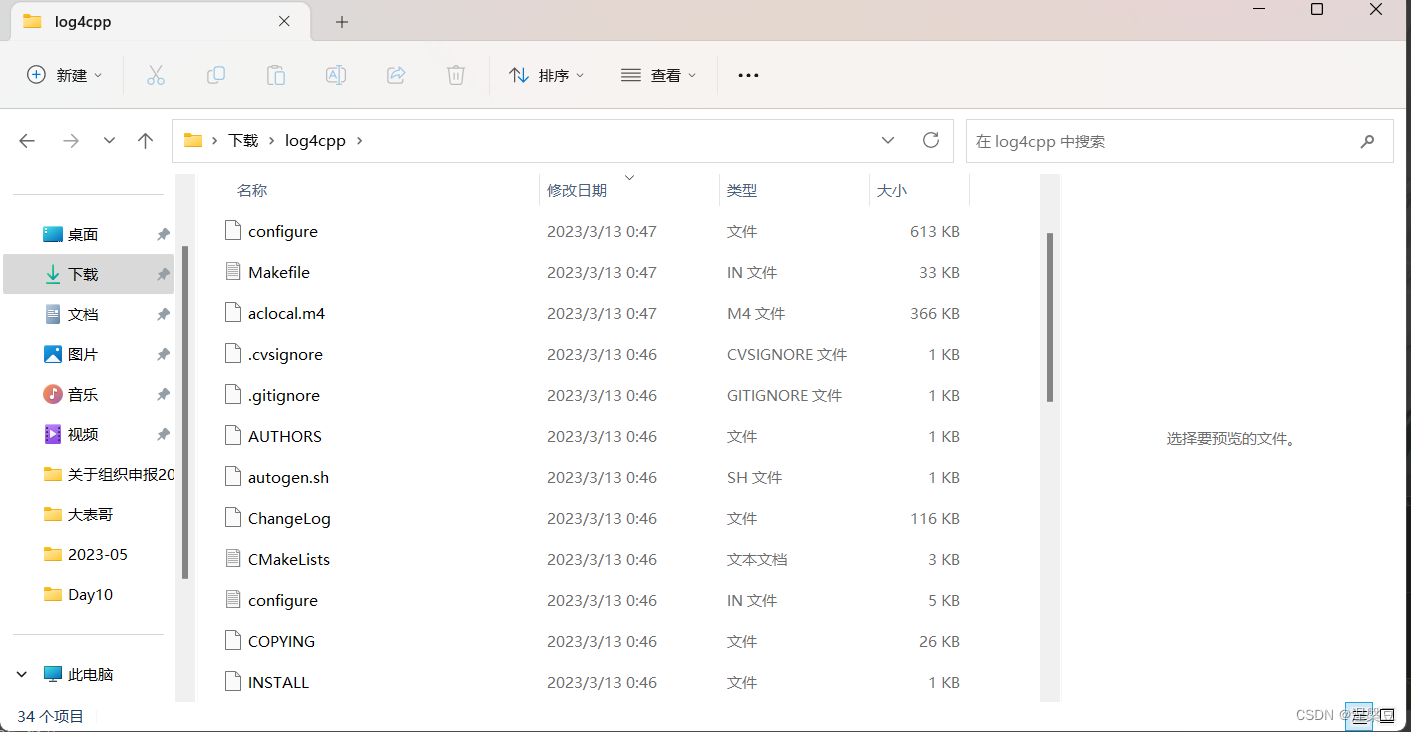Click the 下载 breadcrumb in address bar

243,141
